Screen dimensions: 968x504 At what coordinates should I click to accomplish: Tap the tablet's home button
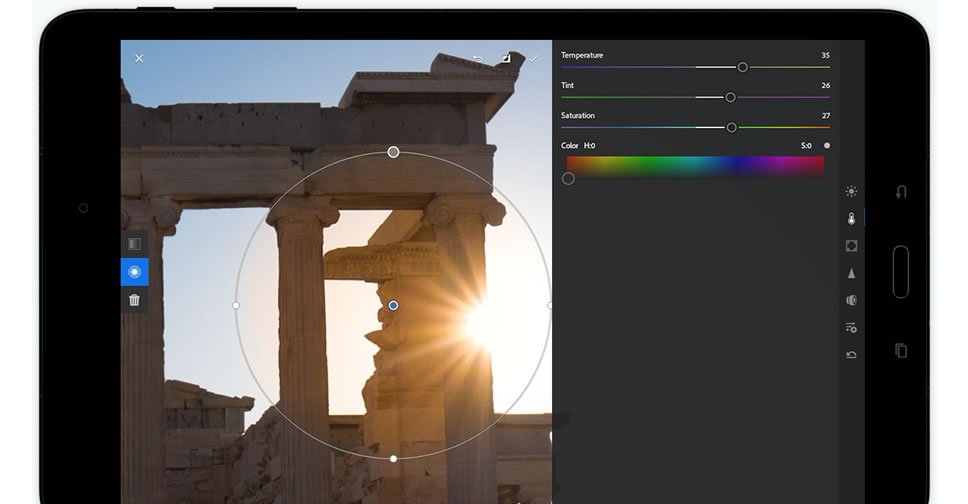point(901,272)
